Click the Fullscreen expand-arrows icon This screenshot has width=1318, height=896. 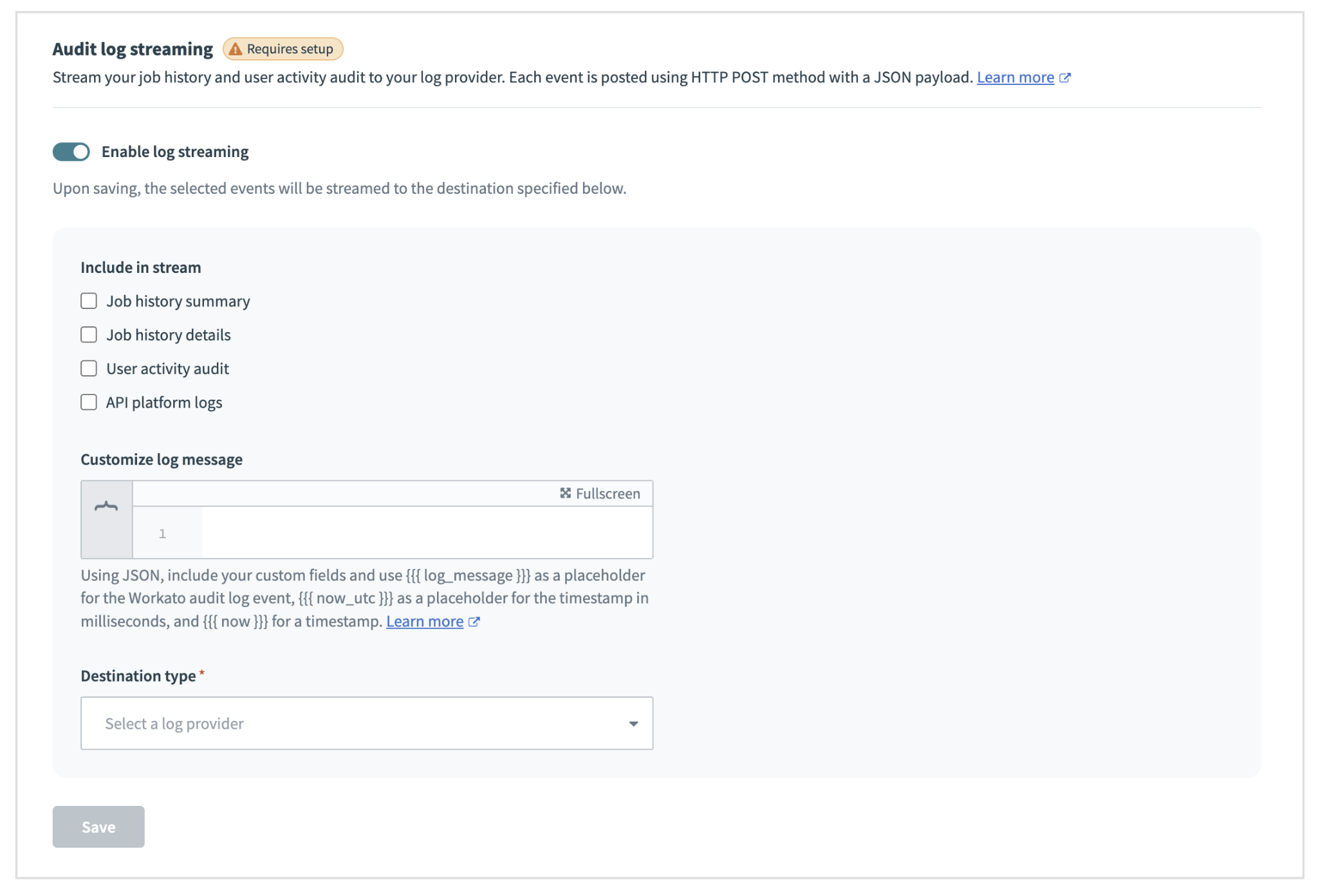tap(566, 493)
